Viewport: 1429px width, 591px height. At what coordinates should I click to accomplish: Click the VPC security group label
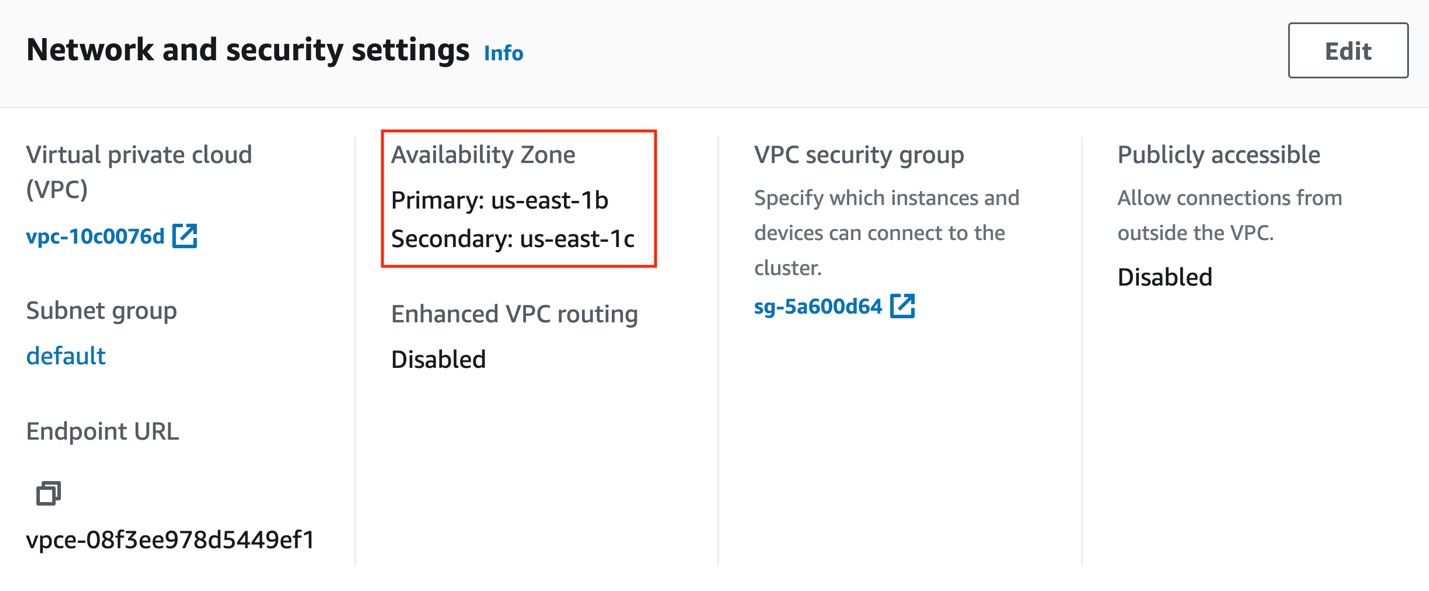pyautogui.click(x=859, y=155)
